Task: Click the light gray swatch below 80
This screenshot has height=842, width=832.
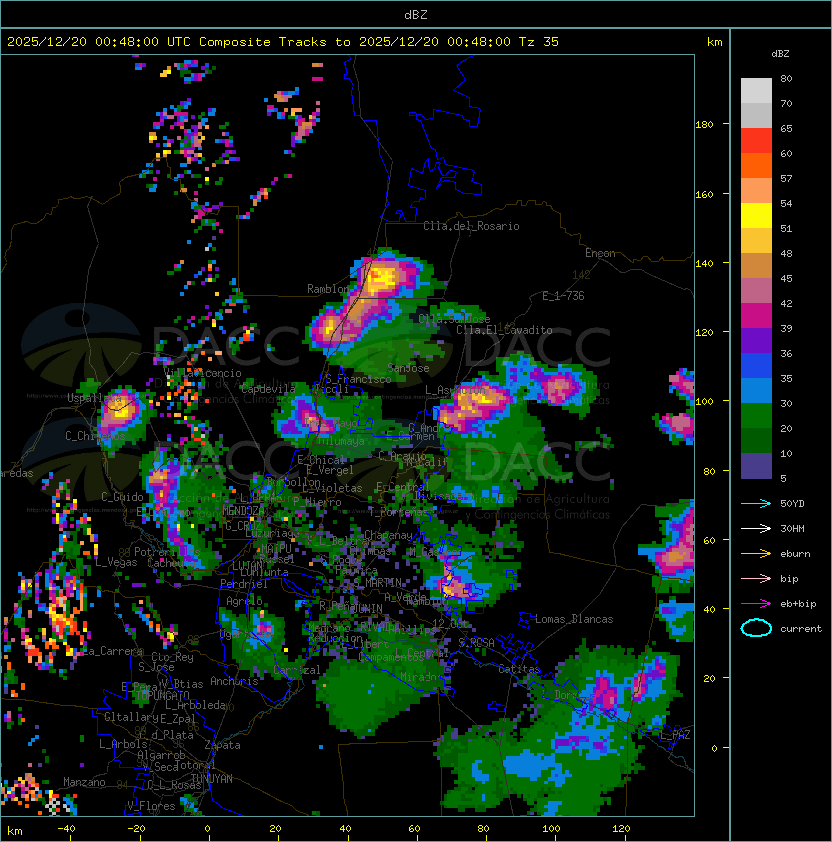Action: pos(756,91)
